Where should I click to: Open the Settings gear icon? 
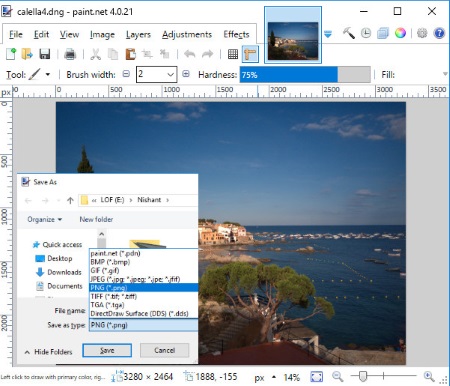[x=422, y=33]
